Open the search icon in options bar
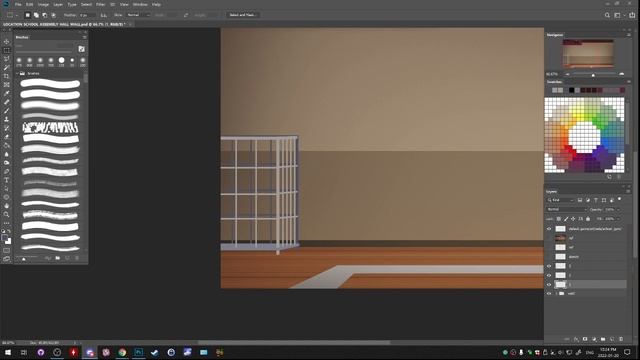The height and width of the screenshot is (360, 640). pos(607,15)
